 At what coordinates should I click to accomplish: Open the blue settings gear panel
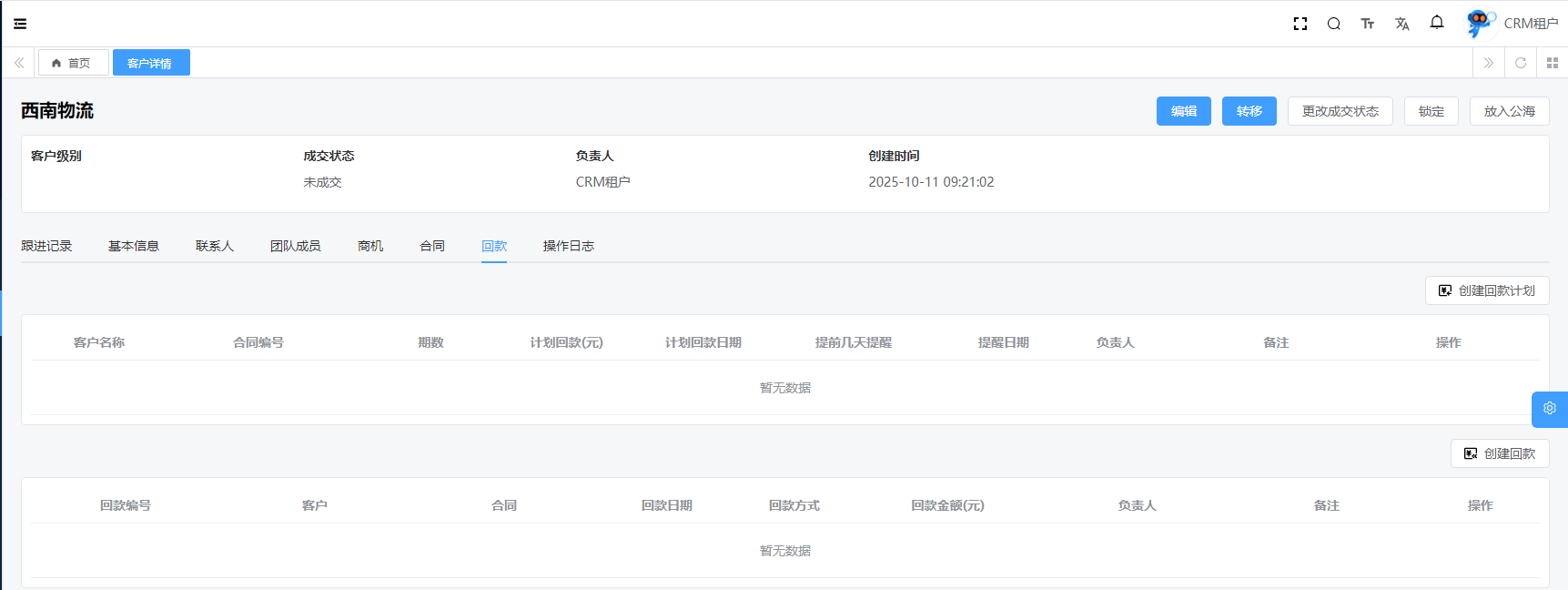pos(1549,409)
